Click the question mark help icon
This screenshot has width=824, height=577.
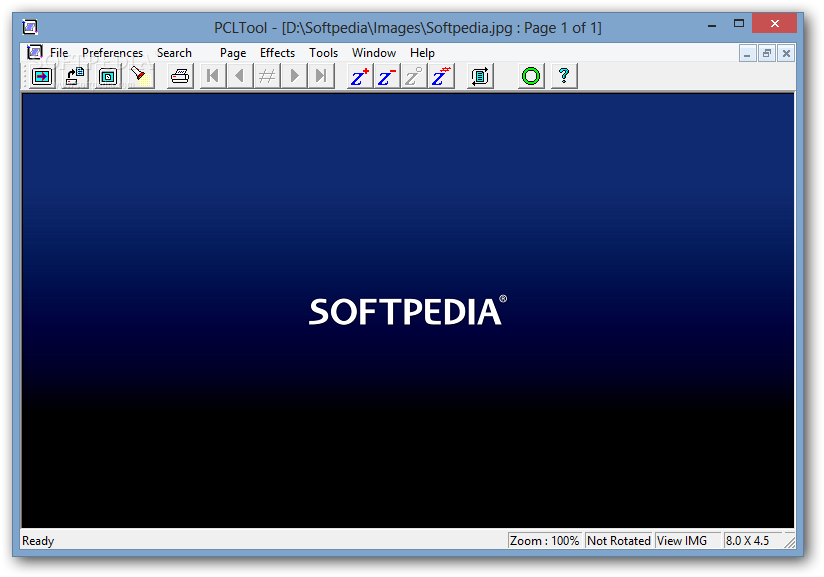(x=564, y=76)
